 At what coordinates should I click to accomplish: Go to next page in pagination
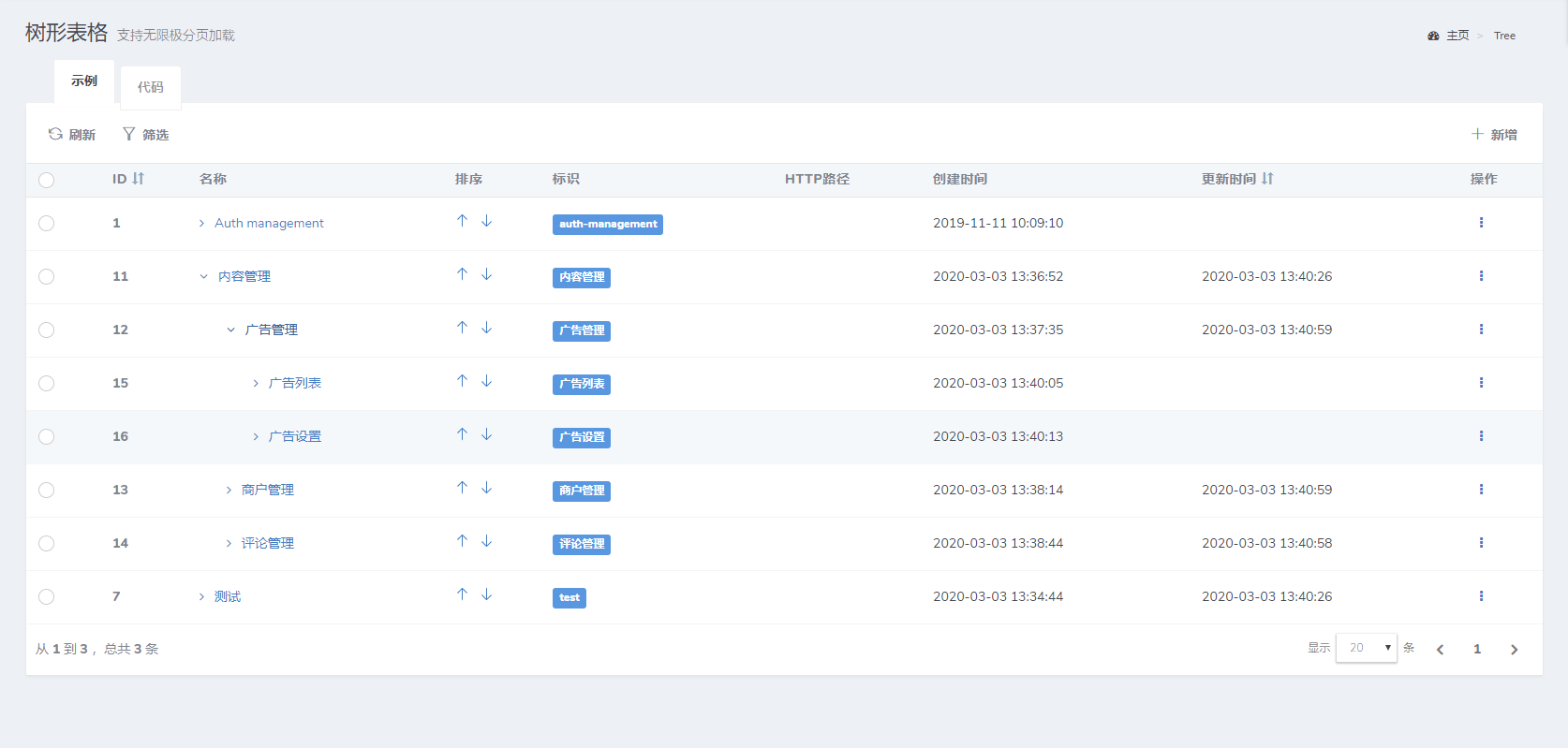[1514, 649]
